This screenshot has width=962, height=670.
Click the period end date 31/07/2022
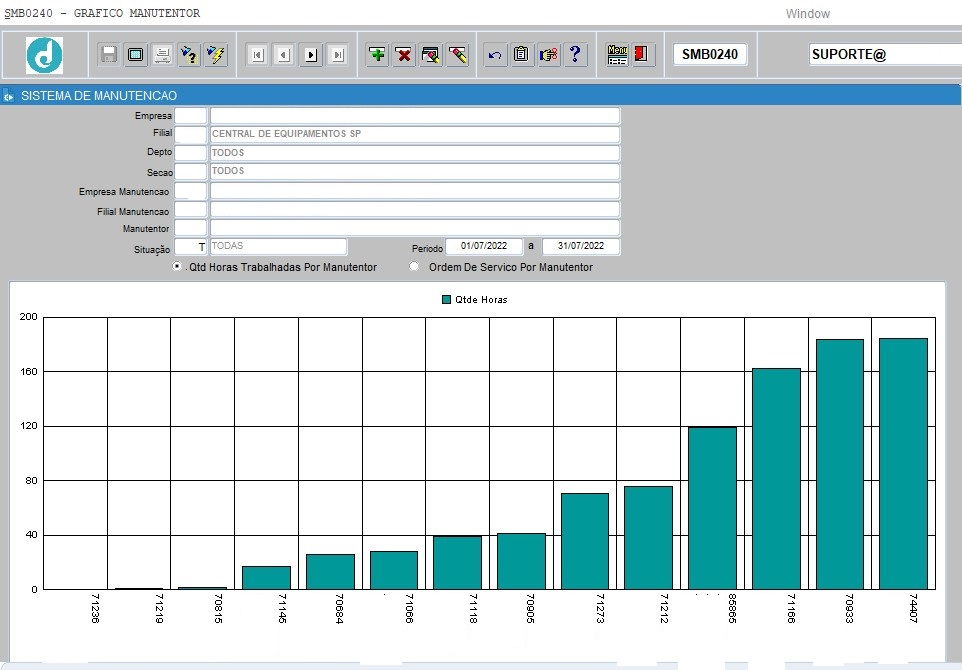pos(581,246)
